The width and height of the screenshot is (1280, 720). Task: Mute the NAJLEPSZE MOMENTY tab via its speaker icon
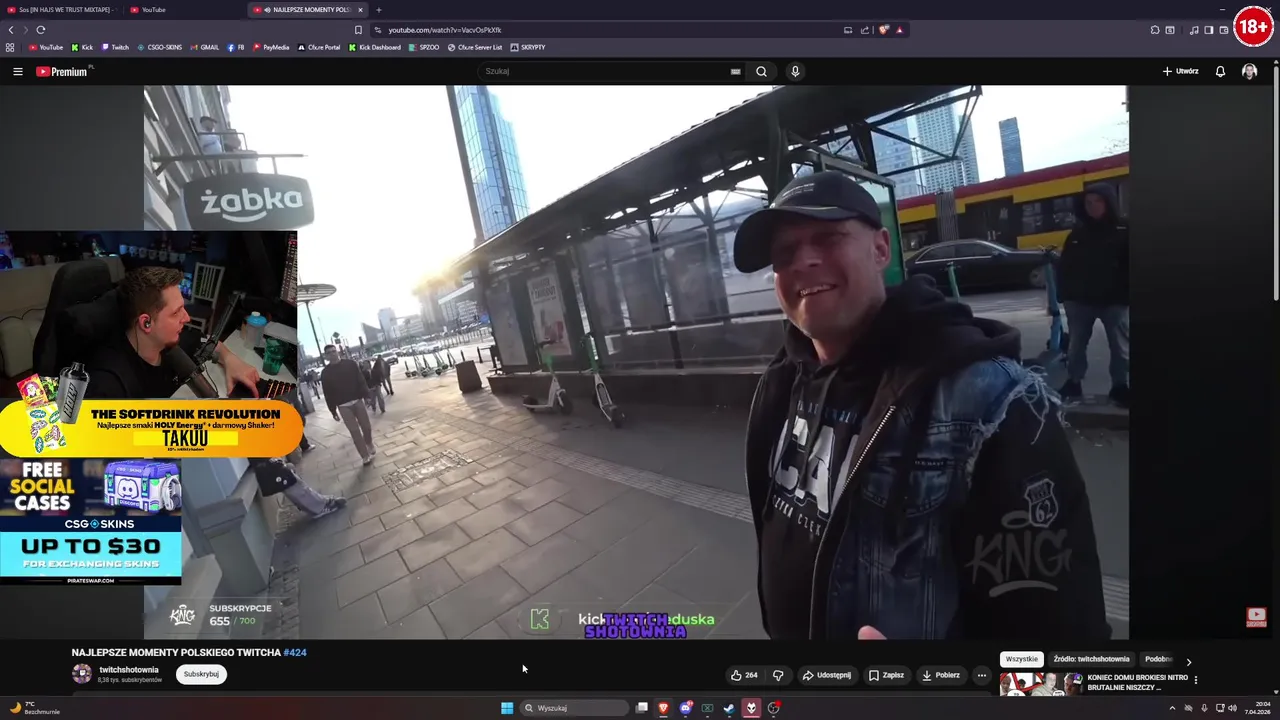(x=267, y=10)
